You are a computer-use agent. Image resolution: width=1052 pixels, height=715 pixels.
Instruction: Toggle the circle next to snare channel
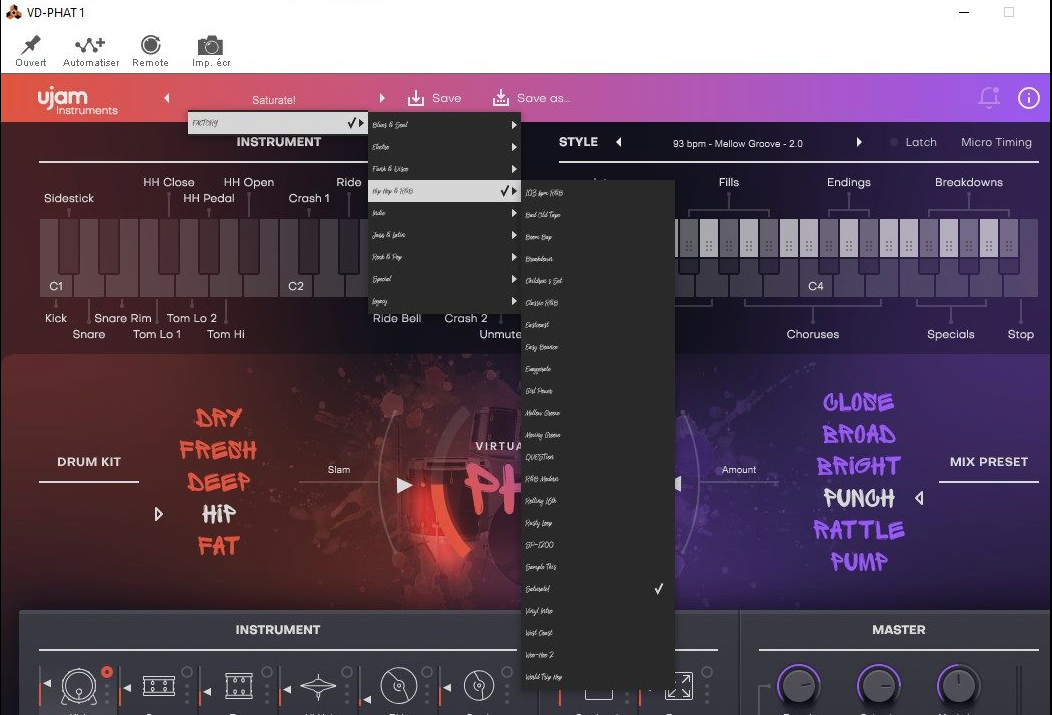(x=187, y=671)
